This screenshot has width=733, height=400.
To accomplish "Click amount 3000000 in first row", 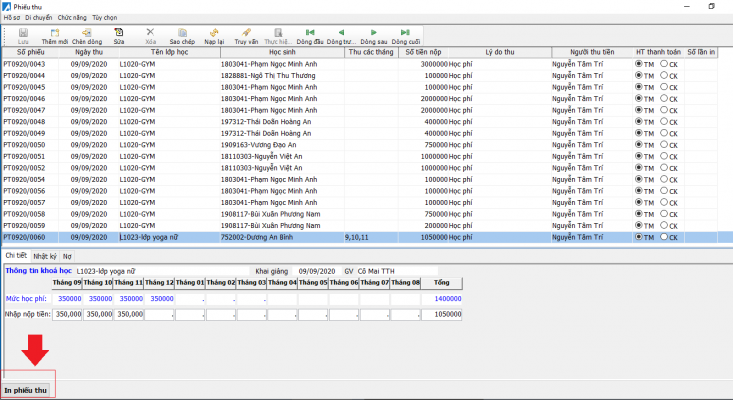I will 434,64.
